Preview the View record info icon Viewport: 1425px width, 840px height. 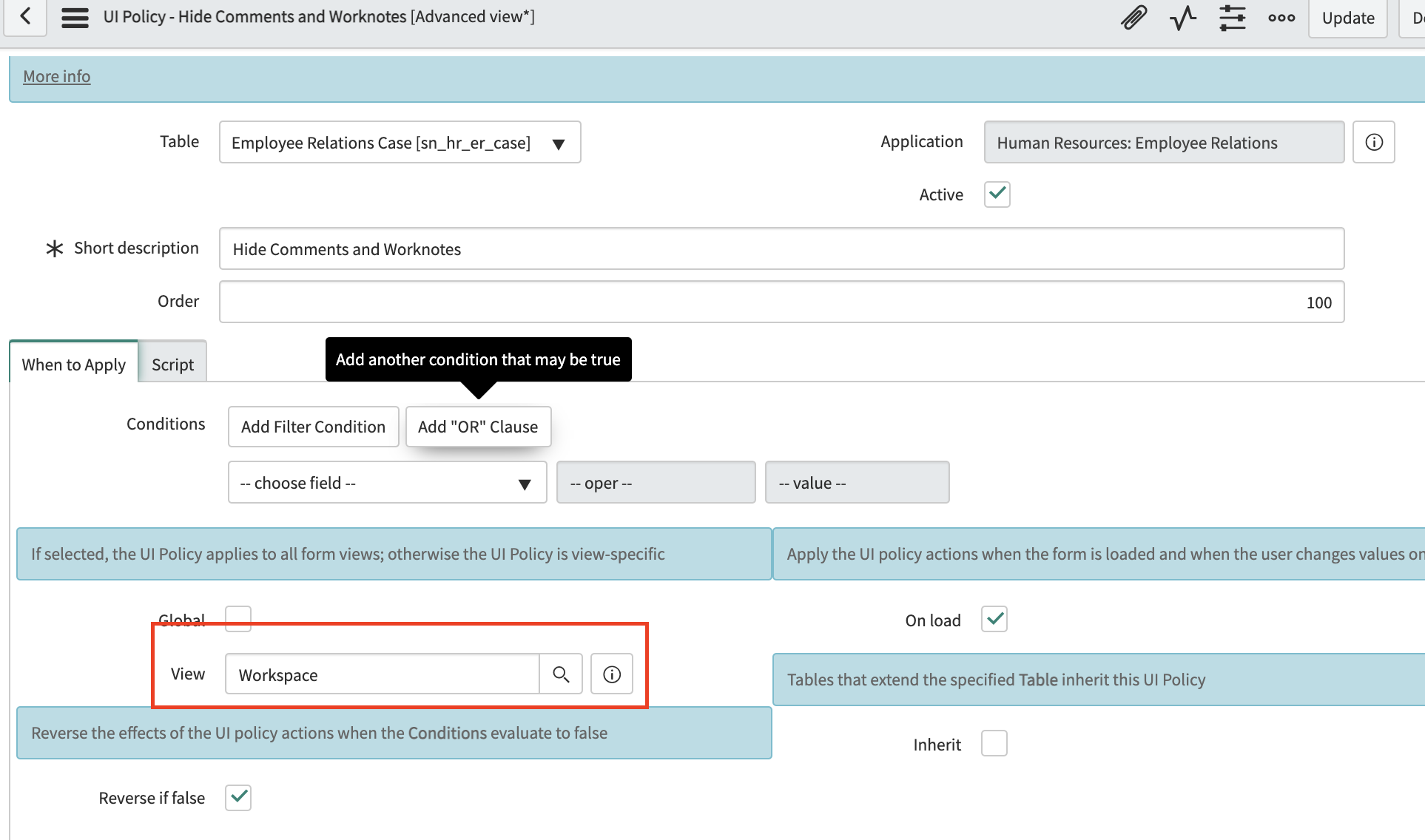[x=612, y=674]
